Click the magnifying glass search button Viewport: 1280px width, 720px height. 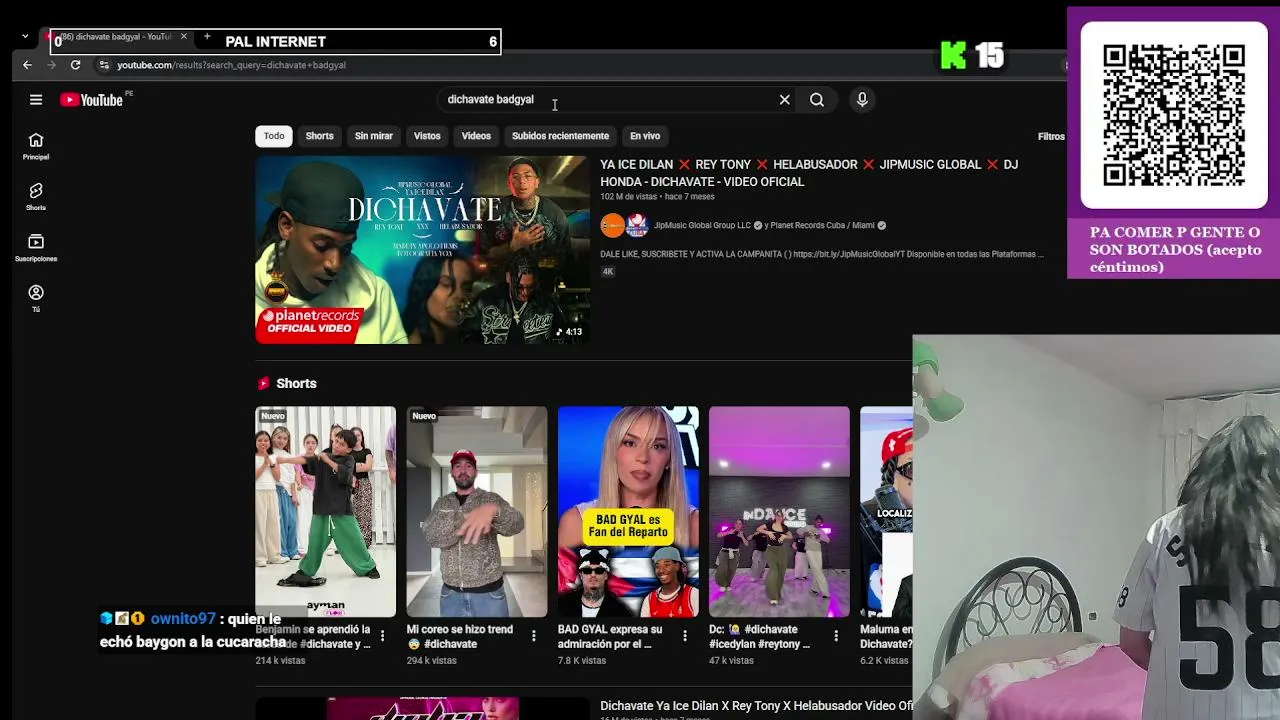pyautogui.click(x=817, y=100)
